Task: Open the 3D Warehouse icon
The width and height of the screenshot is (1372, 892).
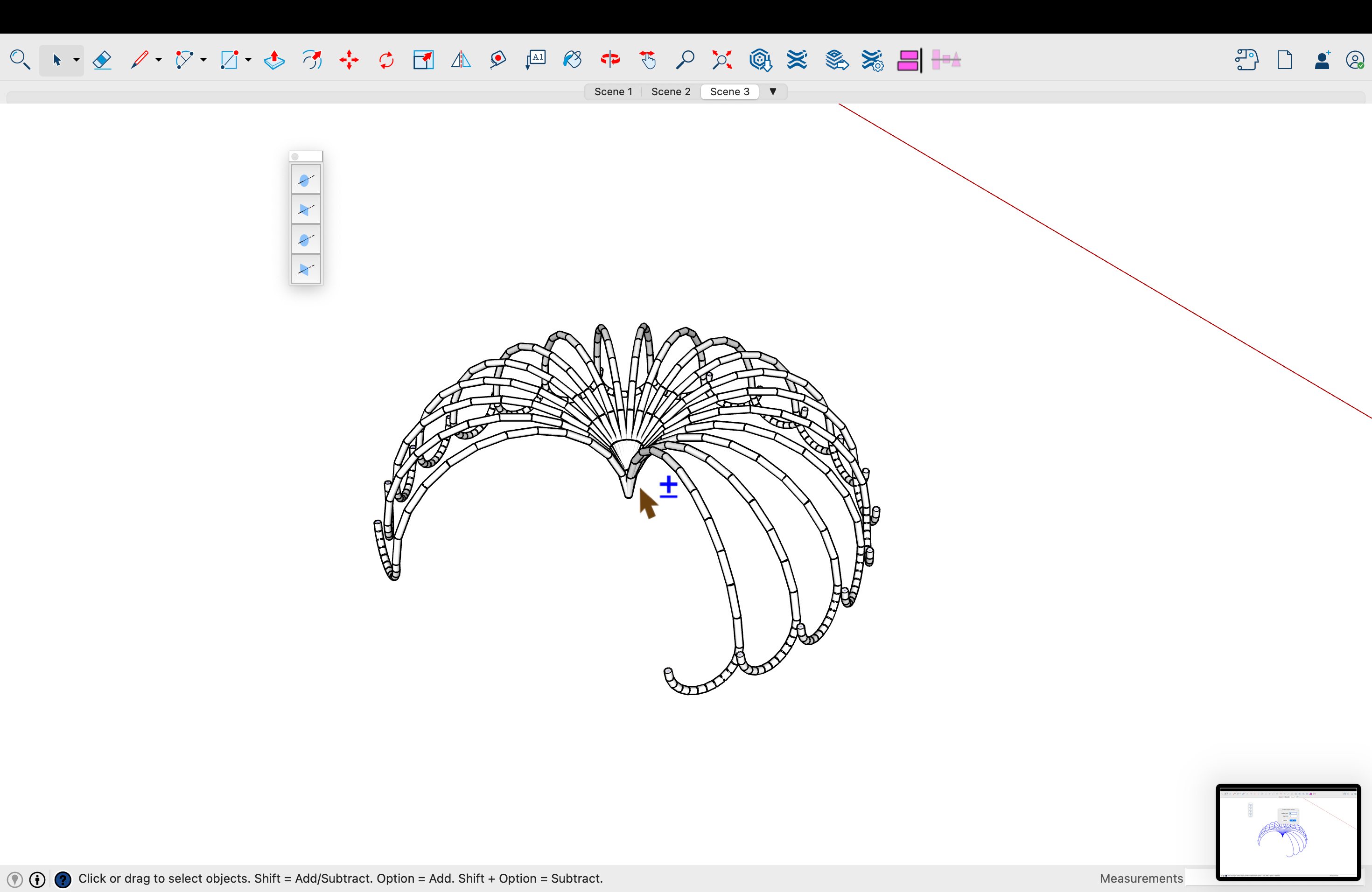Action: [x=760, y=60]
